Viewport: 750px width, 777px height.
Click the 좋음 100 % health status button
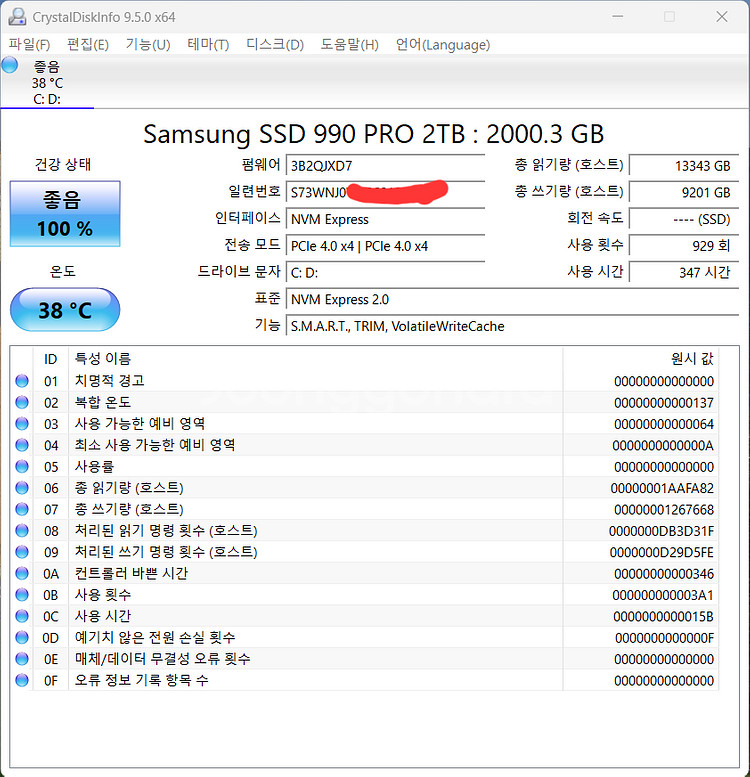point(65,214)
